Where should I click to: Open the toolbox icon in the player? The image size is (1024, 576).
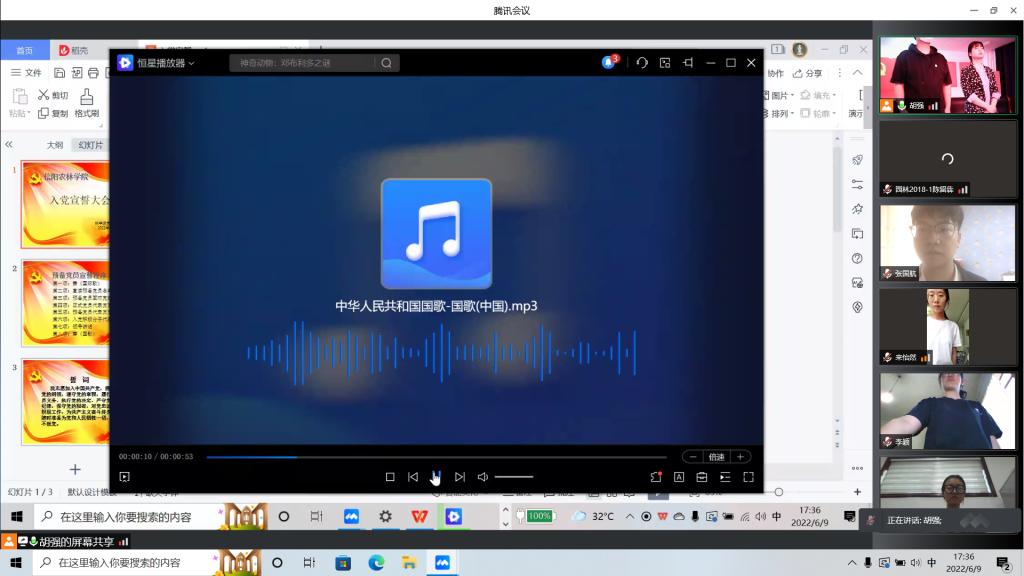(x=702, y=477)
